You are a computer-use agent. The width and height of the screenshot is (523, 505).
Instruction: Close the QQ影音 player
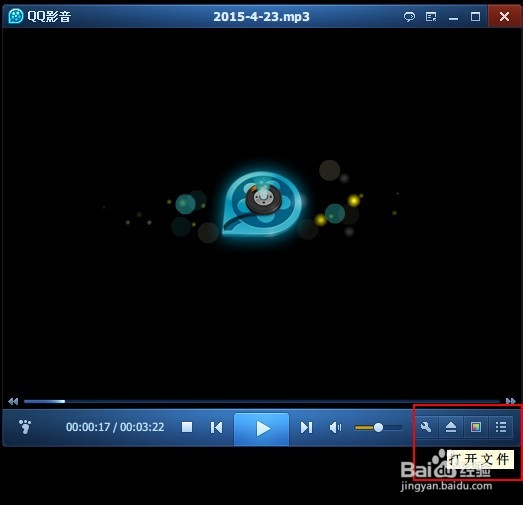504,16
